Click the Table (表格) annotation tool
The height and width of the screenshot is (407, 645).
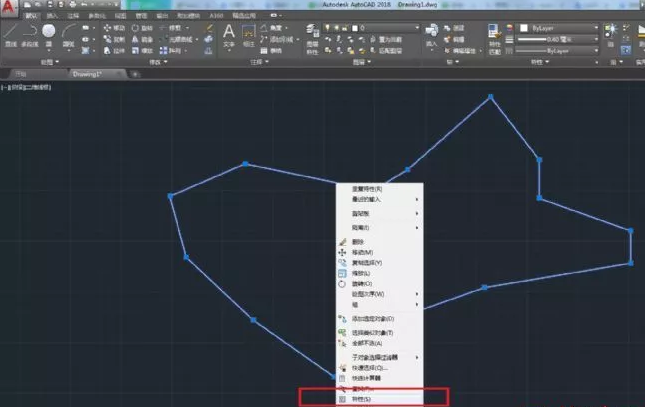271,51
